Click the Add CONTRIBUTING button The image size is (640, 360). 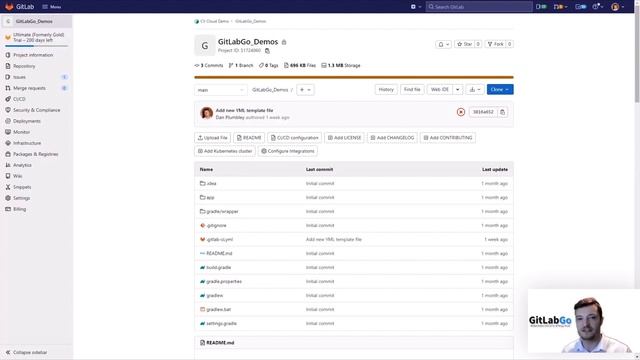448,138
